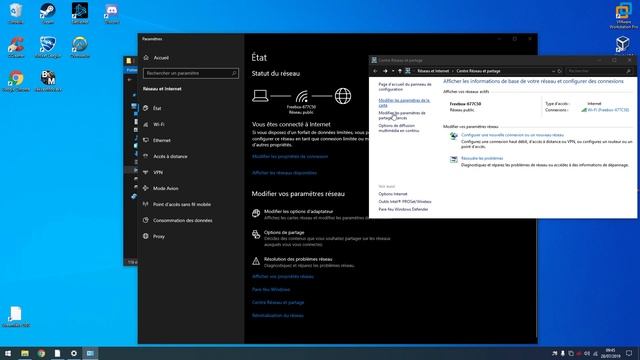Open the Google Chrome desktop shortcut
640x360 pixels.
[16, 81]
